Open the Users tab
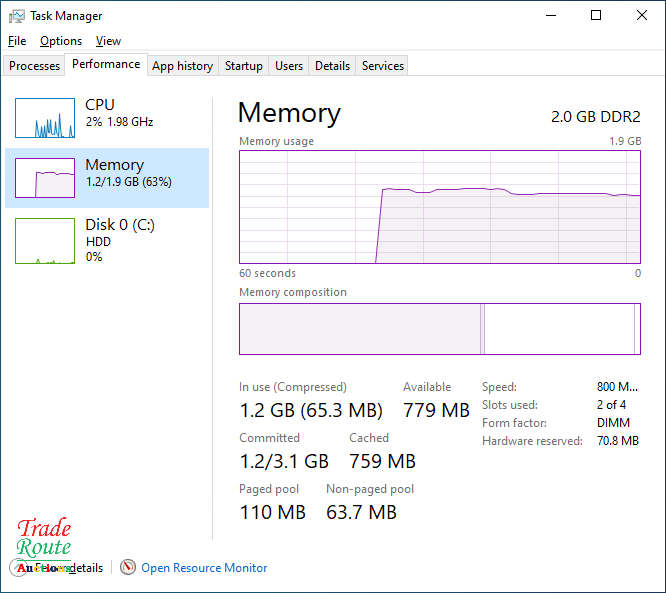Image resolution: width=666 pixels, height=593 pixels. (x=289, y=66)
